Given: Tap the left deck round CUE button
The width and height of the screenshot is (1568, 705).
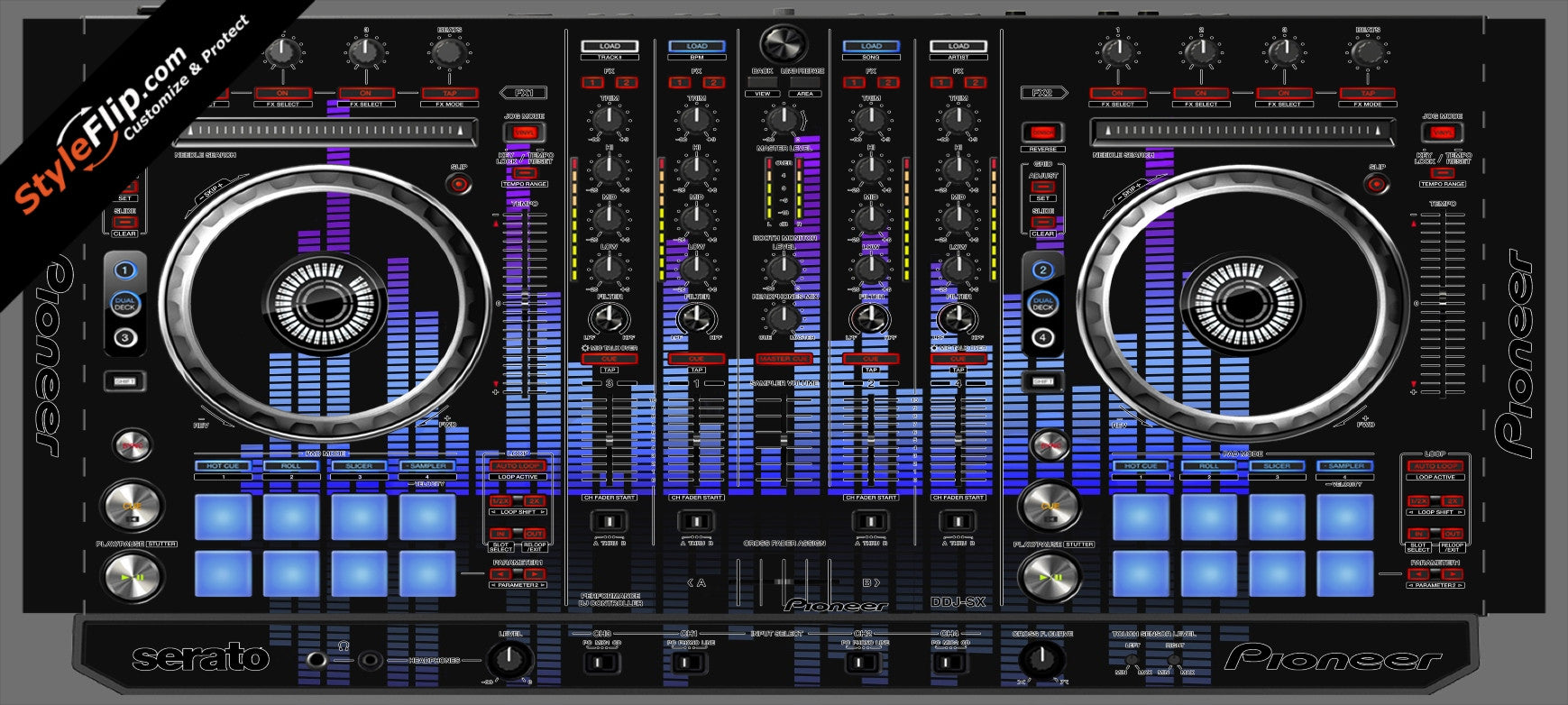Looking at the screenshot, I should click(132, 506).
